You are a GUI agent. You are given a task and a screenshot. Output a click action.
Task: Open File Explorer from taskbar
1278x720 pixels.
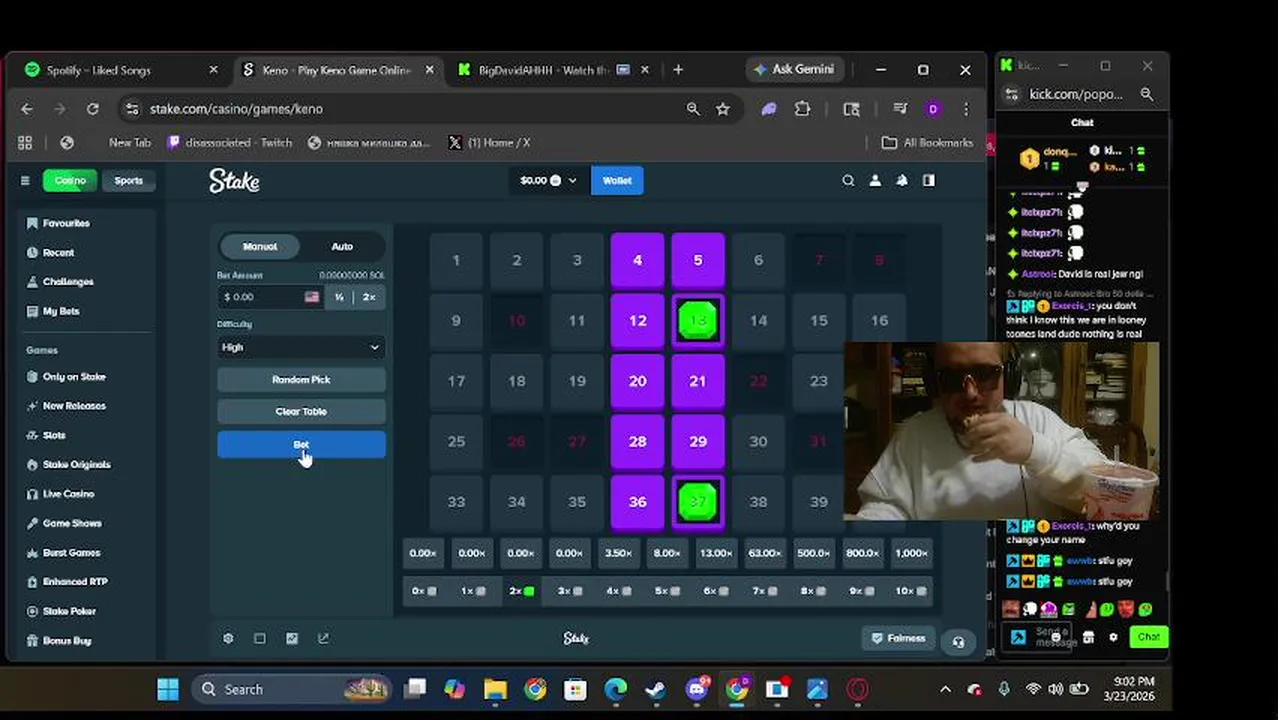[x=495, y=689]
